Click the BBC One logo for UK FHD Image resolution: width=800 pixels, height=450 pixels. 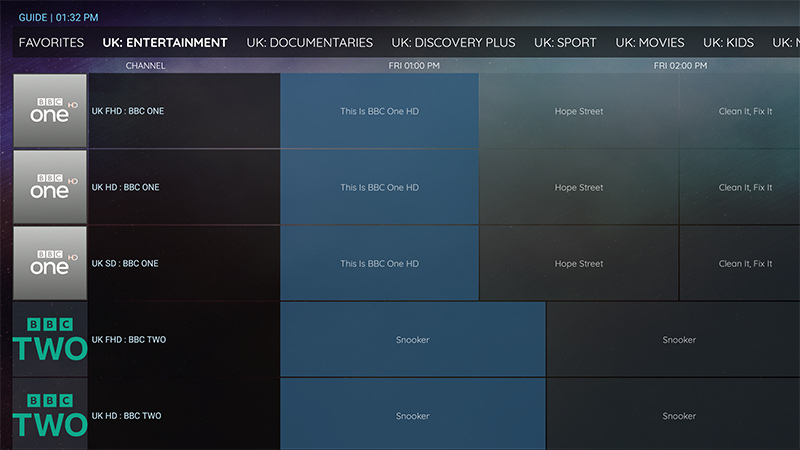(50, 111)
